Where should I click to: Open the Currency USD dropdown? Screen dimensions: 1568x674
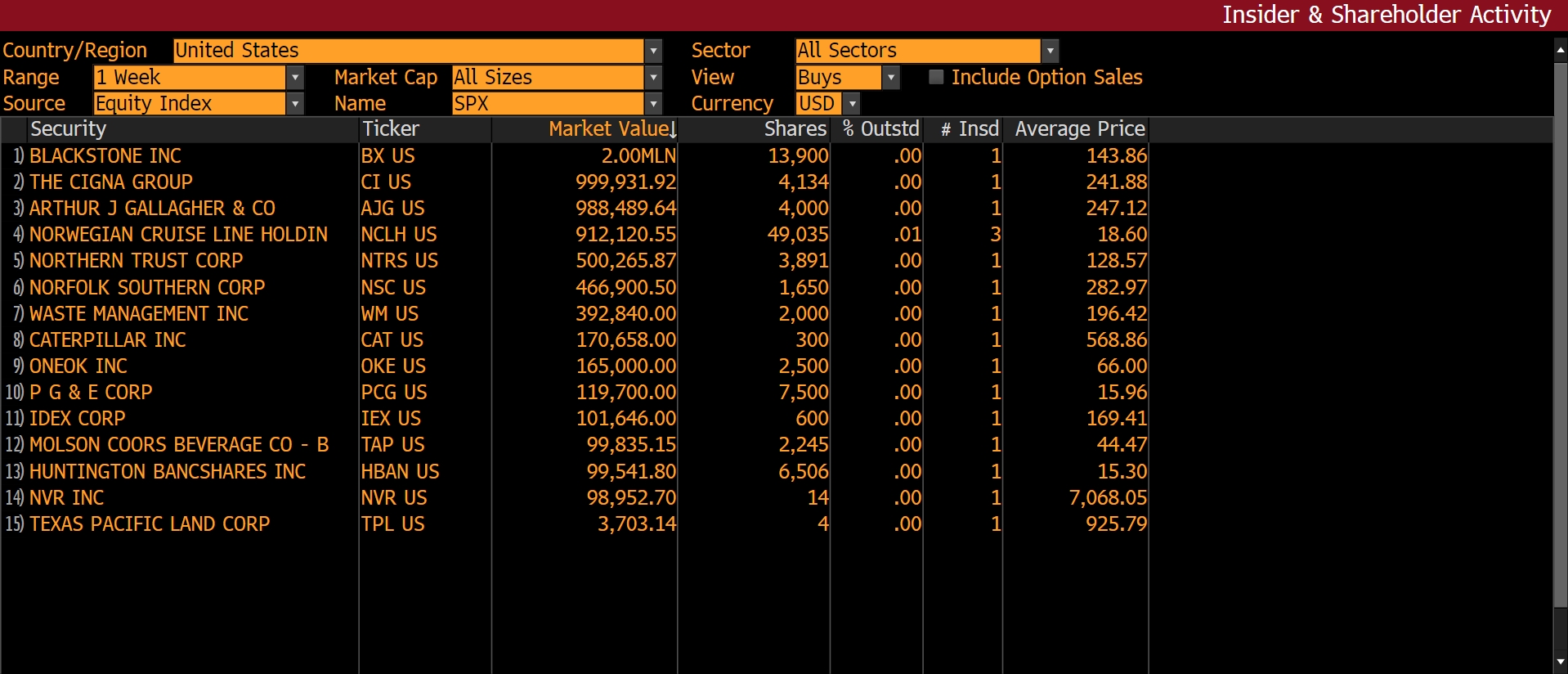(x=852, y=104)
